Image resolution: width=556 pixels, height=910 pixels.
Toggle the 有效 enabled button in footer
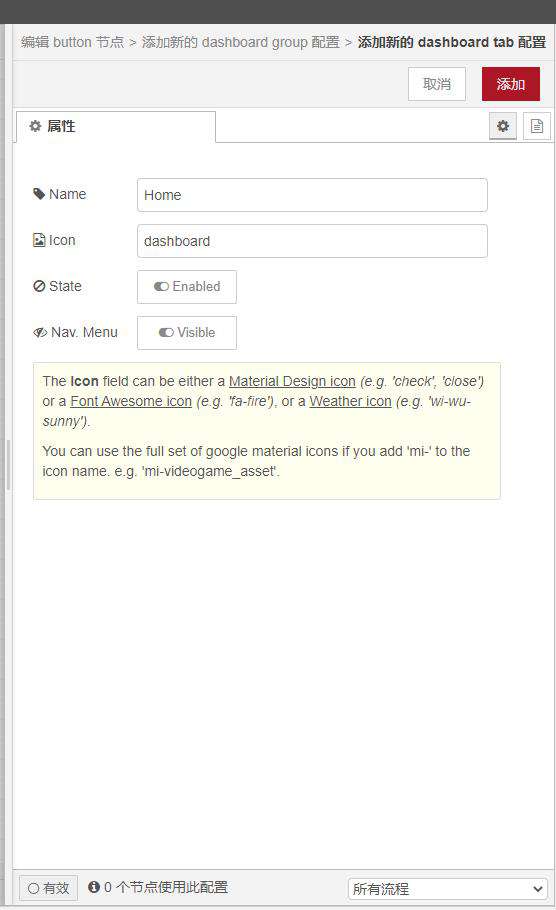pyautogui.click(x=49, y=888)
